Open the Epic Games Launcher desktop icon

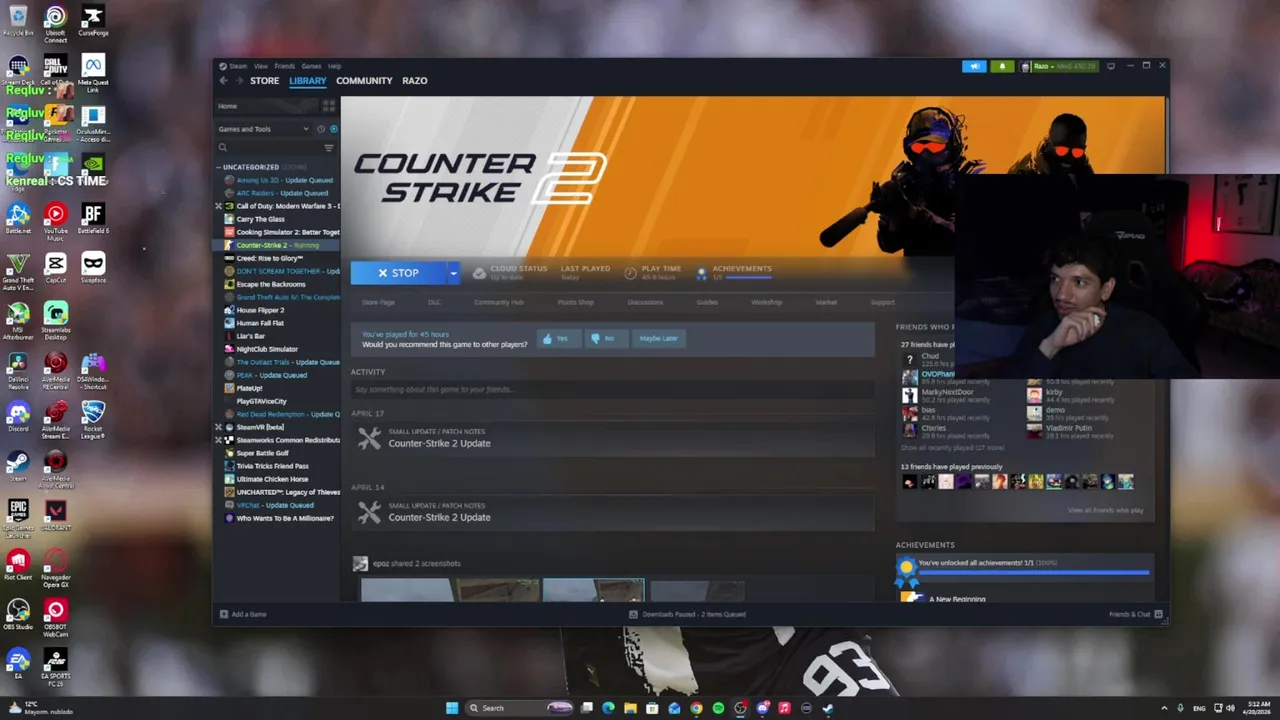point(18,518)
